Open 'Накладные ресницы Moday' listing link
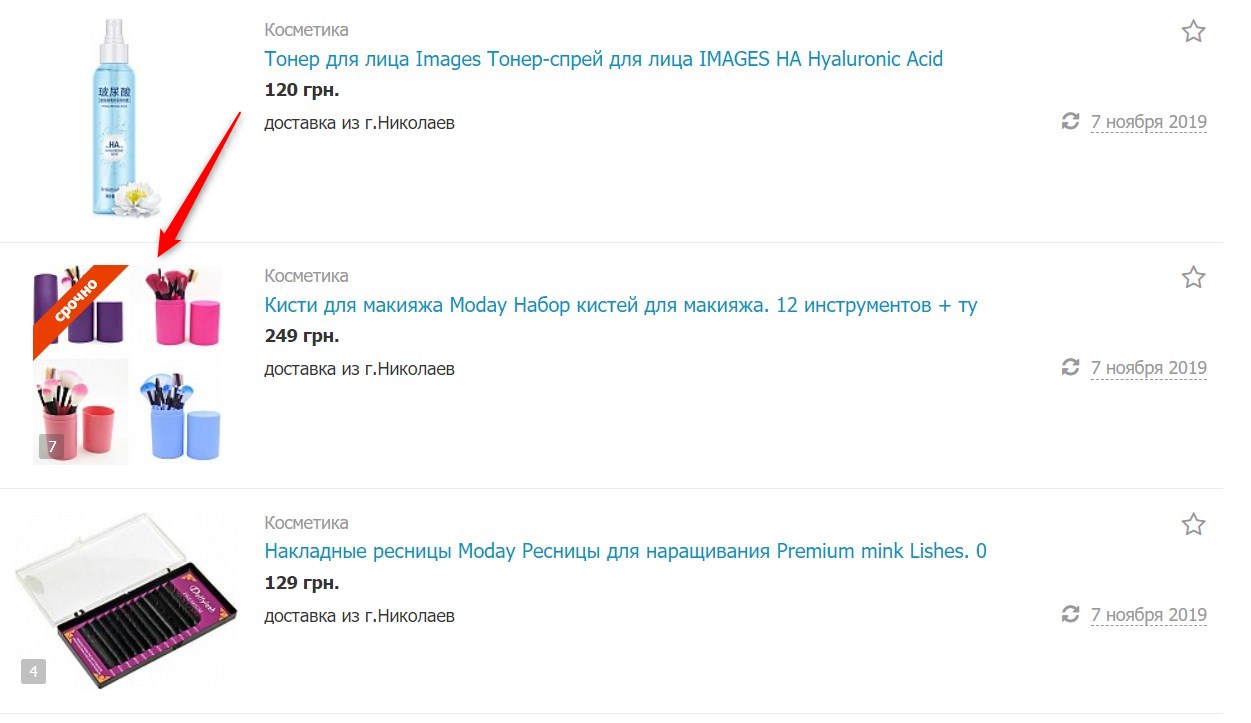The image size is (1251, 723). (625, 551)
